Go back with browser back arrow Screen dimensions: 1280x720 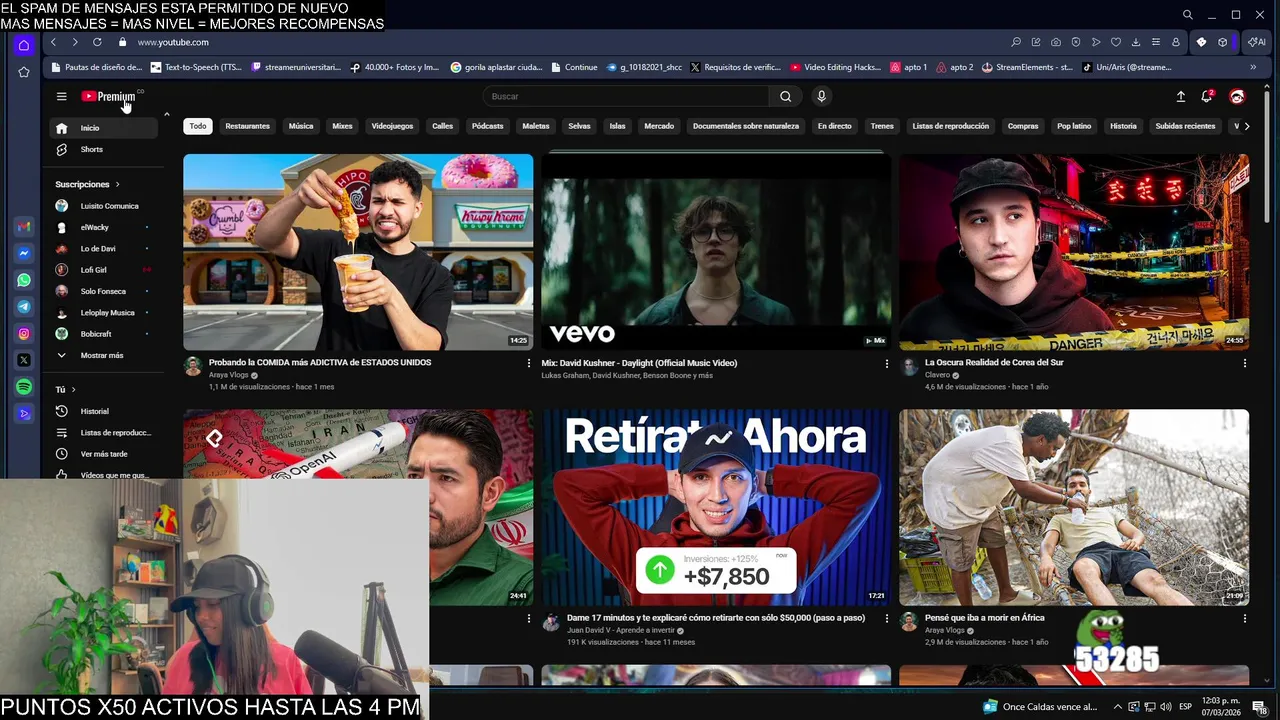click(51, 42)
